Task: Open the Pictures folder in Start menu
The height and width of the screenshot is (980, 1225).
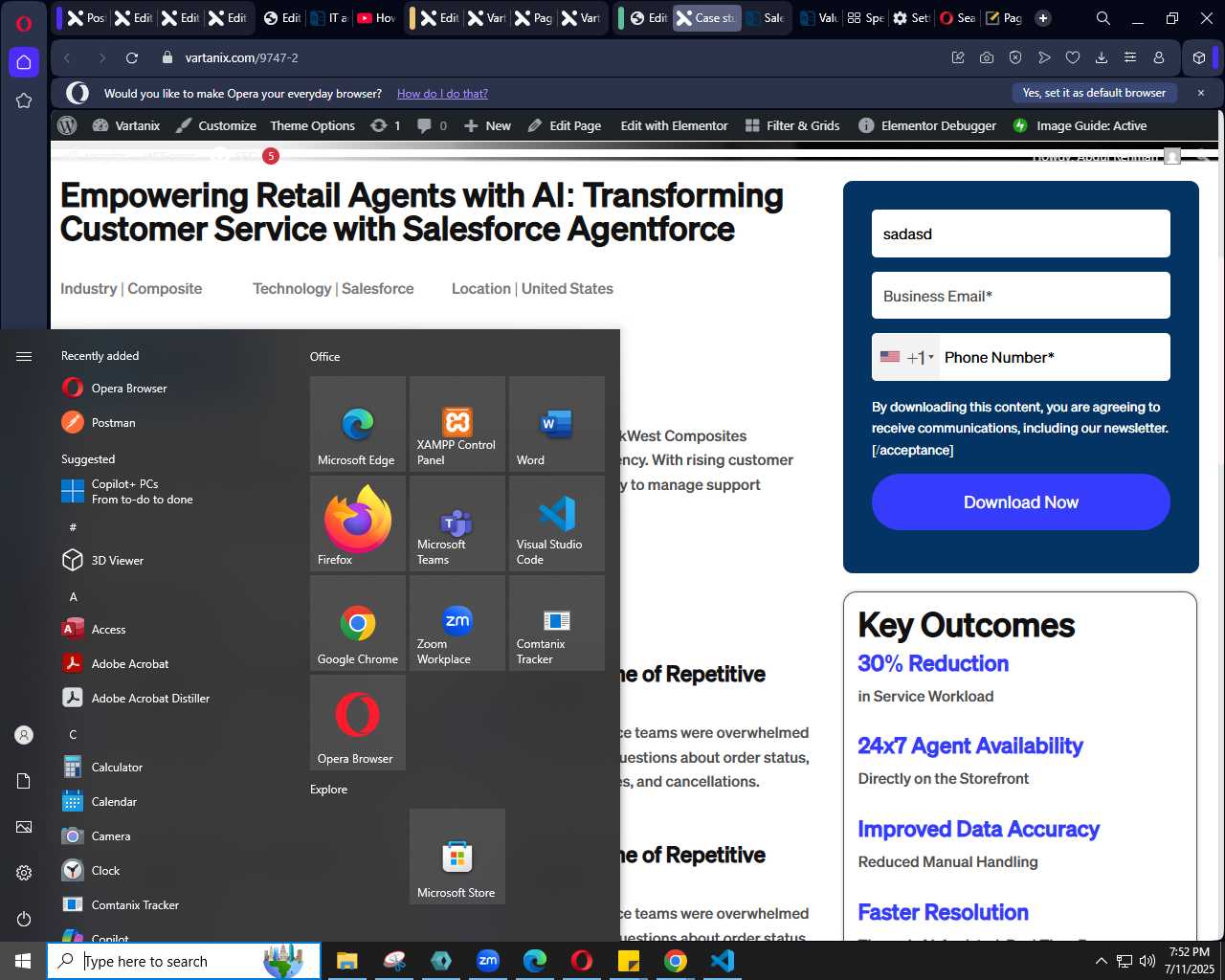Action: pos(24,827)
